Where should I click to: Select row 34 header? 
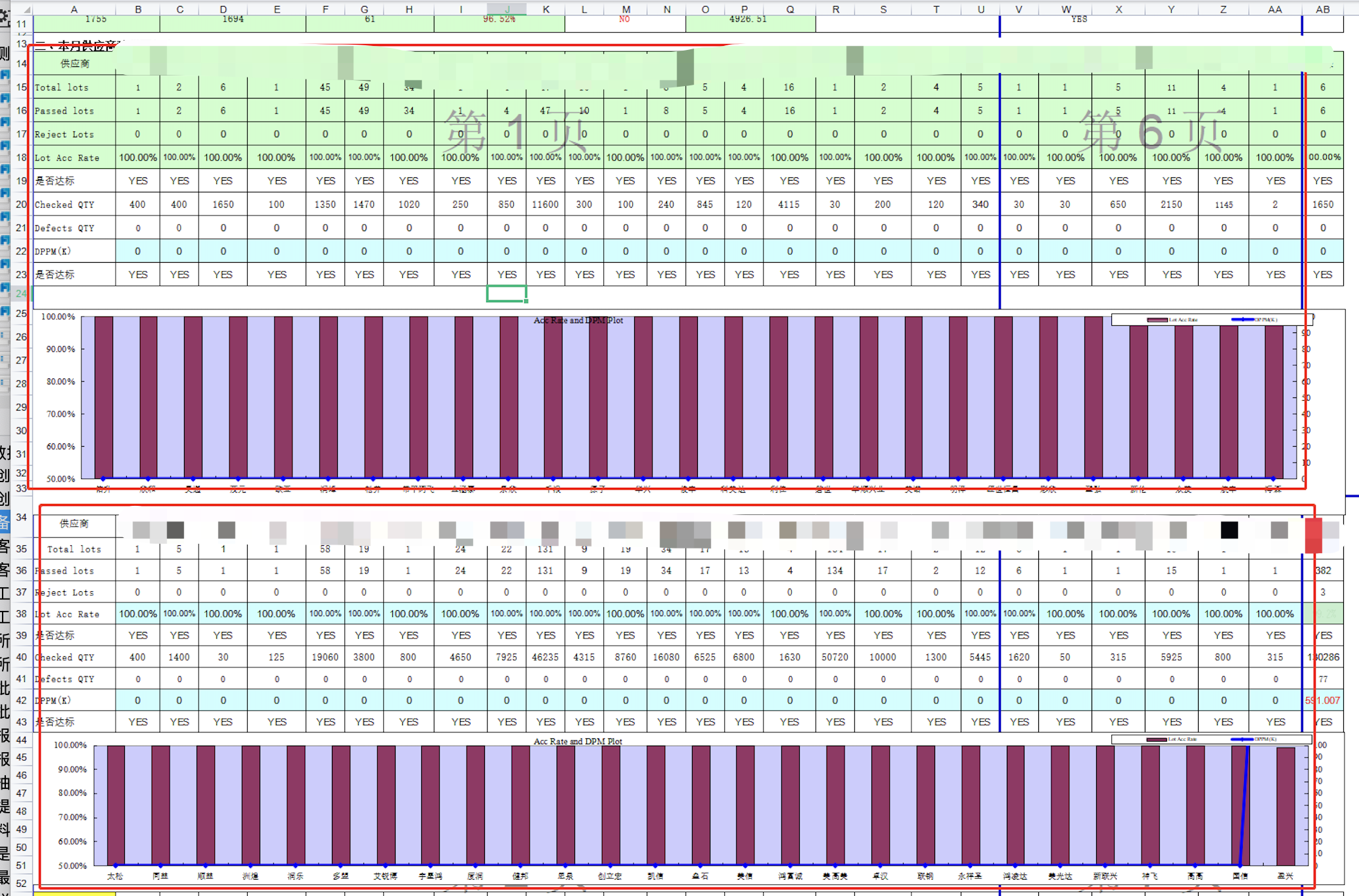tap(22, 518)
